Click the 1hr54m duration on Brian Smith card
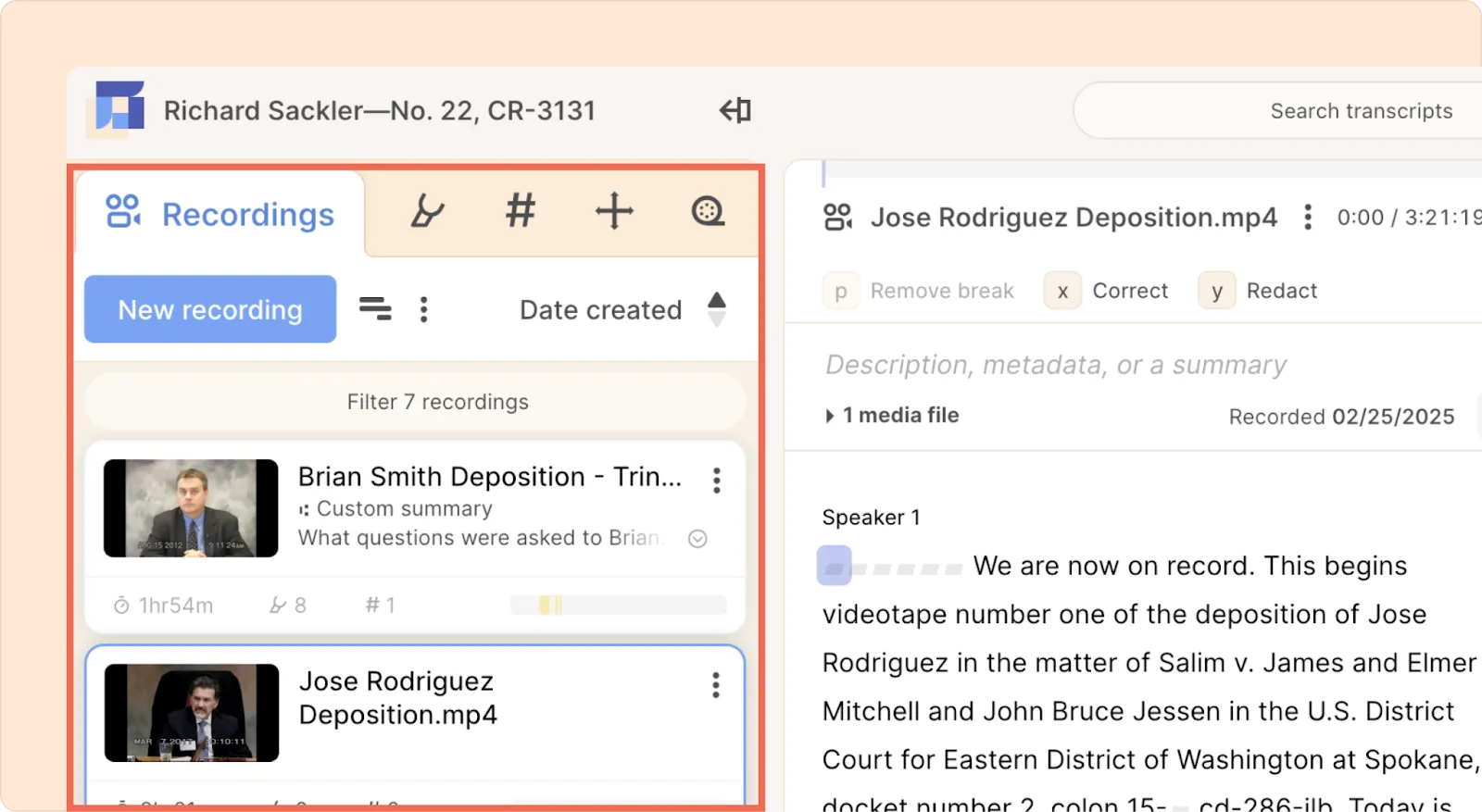The image size is (1482, 812). pos(163,606)
